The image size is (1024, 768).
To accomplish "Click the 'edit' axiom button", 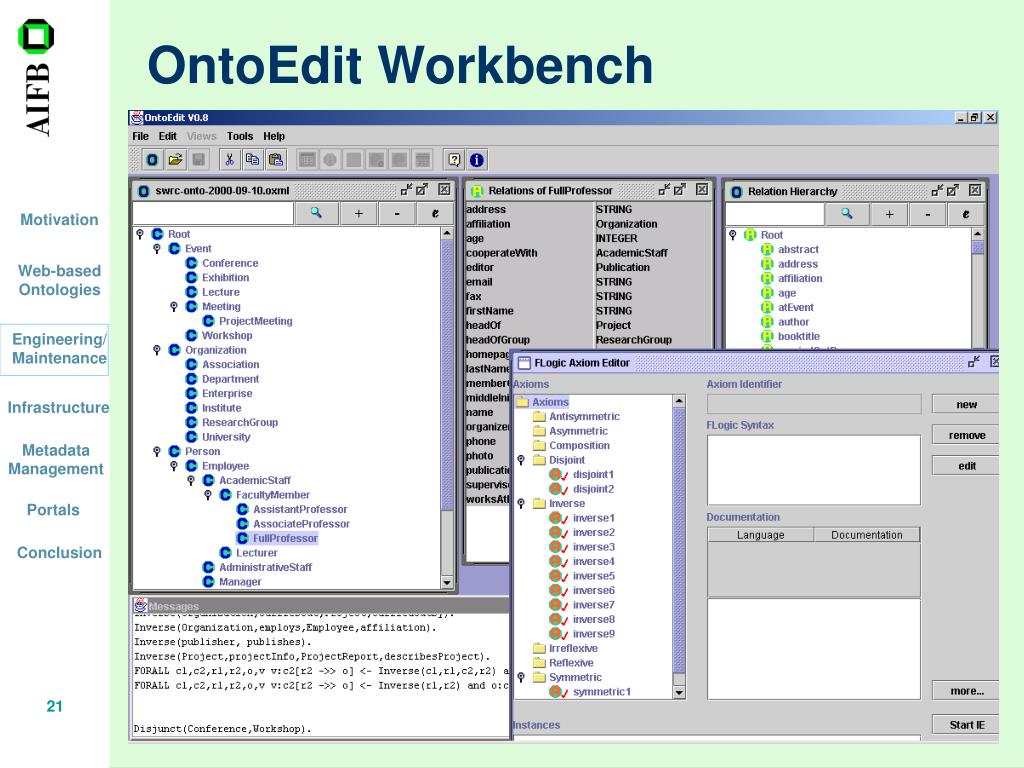I will click(965, 466).
